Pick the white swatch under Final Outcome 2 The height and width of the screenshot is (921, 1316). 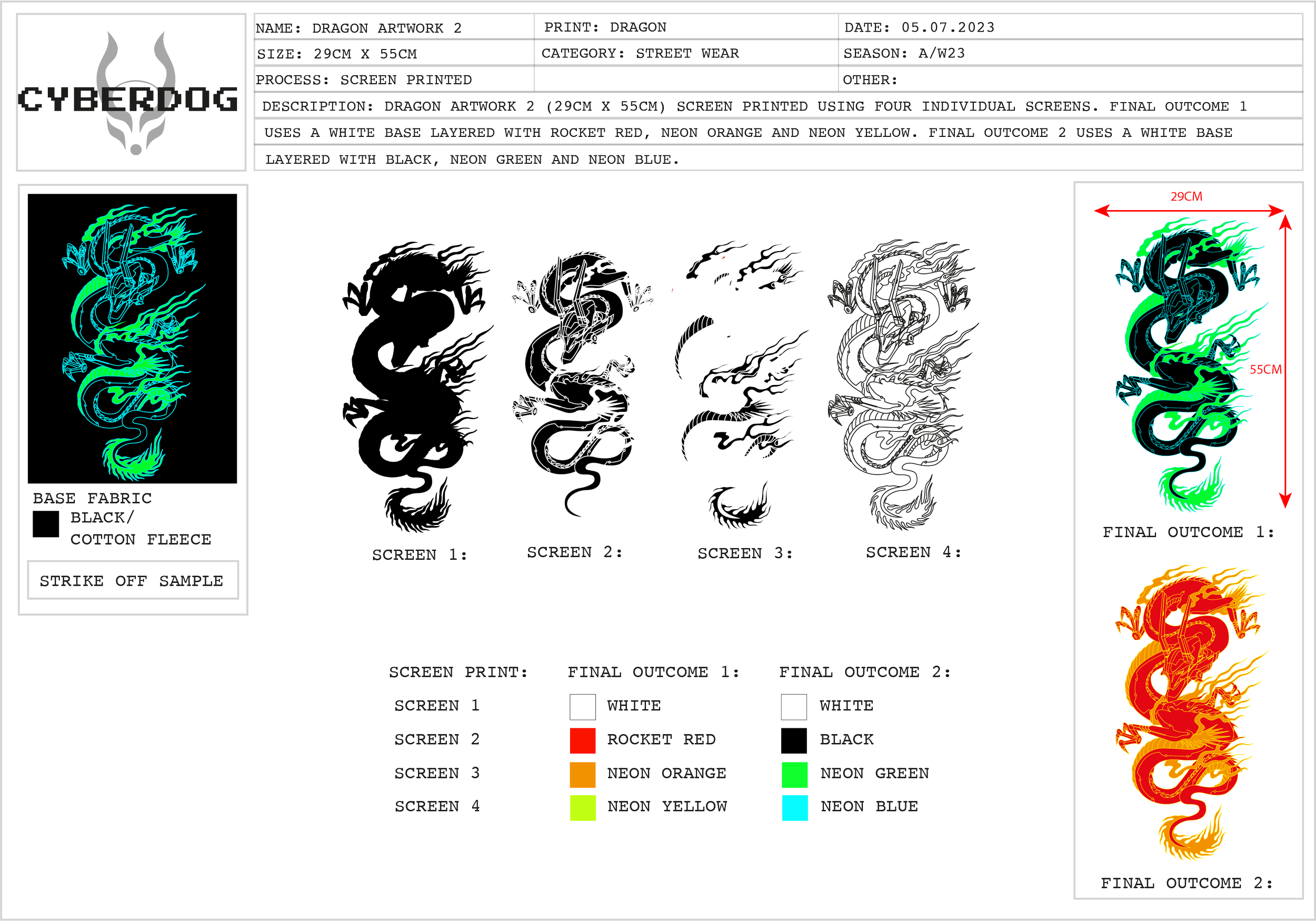coord(794,707)
